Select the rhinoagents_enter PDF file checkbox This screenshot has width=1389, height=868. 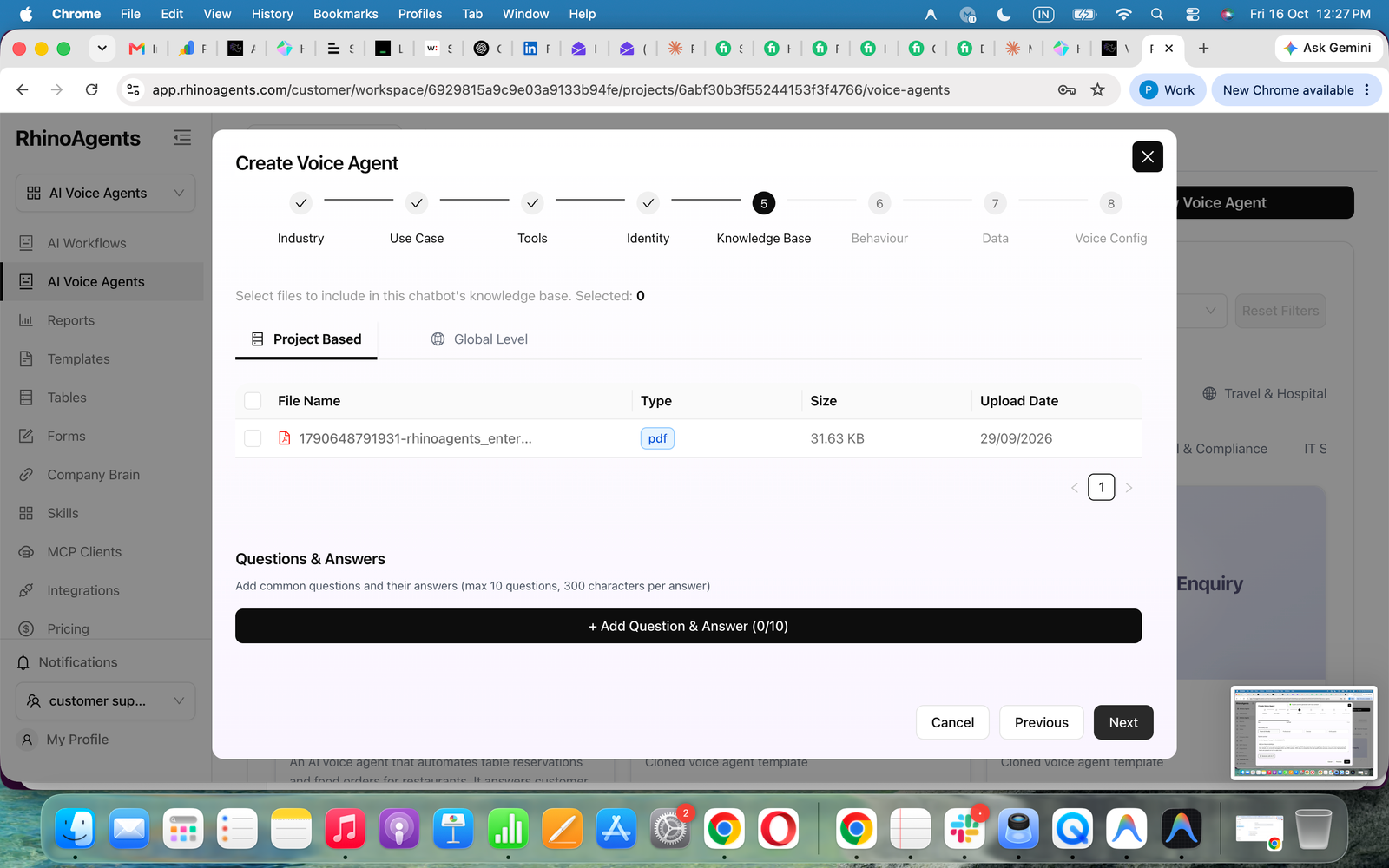(253, 438)
